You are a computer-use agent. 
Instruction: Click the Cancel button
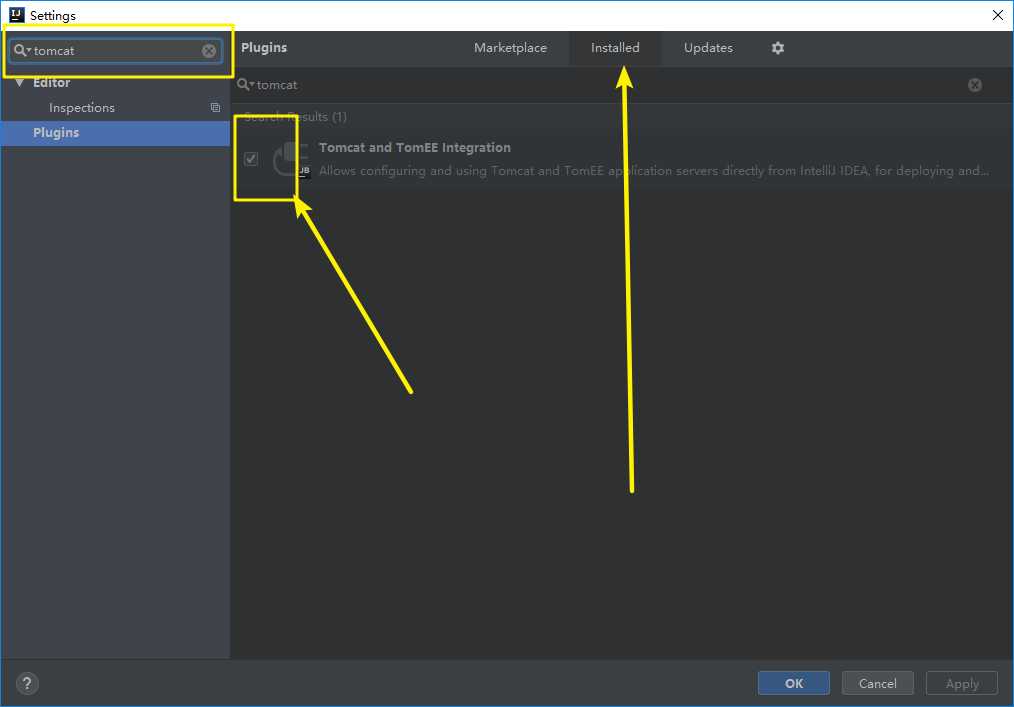click(x=878, y=683)
